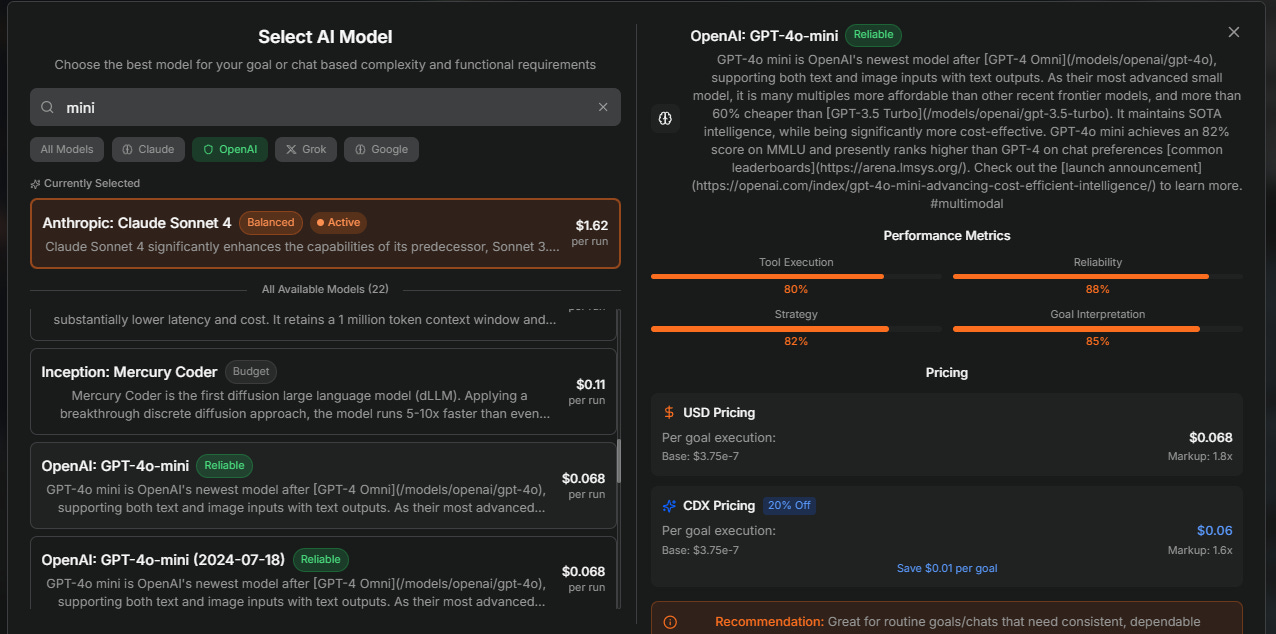Select the Anthropic: Claude Sonnet 4 card
Screen dimensions: 1276x634
(325, 233)
